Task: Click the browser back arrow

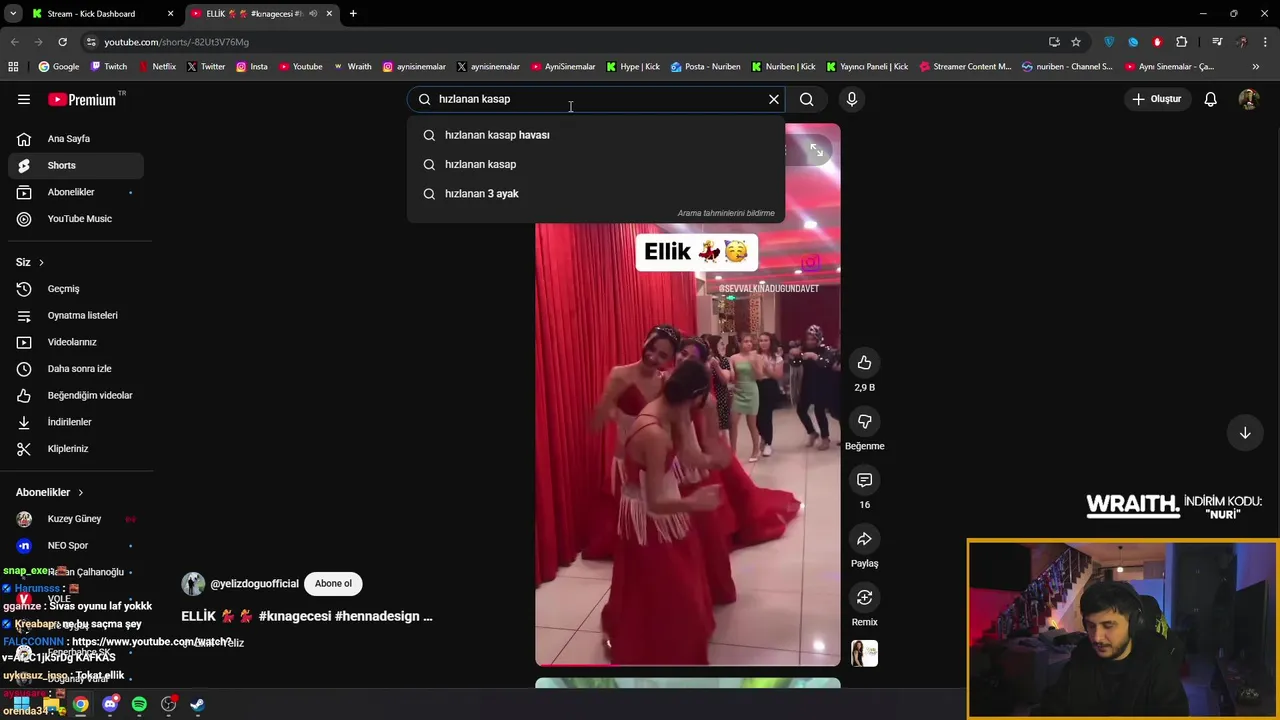Action: click(x=14, y=42)
